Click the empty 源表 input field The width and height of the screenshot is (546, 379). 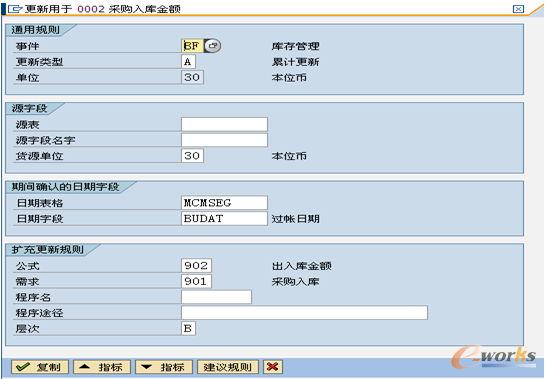(224, 124)
